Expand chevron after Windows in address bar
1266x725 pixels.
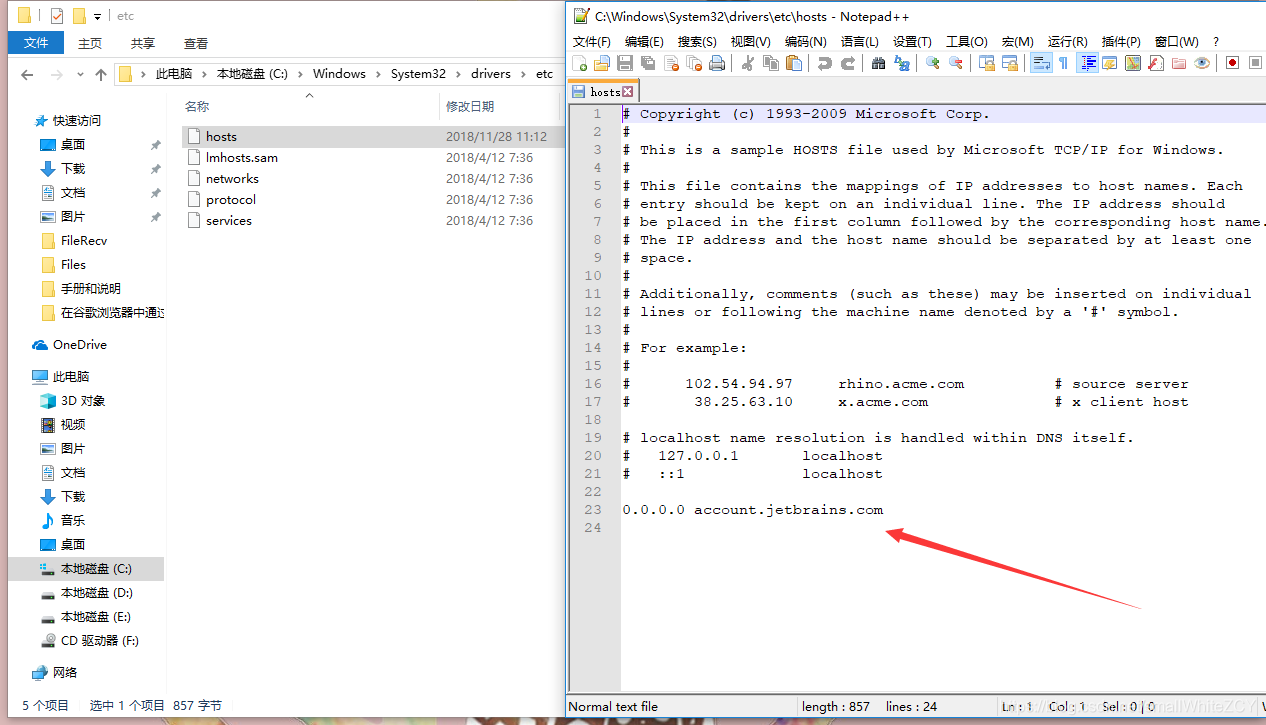pyautogui.click(x=378, y=74)
